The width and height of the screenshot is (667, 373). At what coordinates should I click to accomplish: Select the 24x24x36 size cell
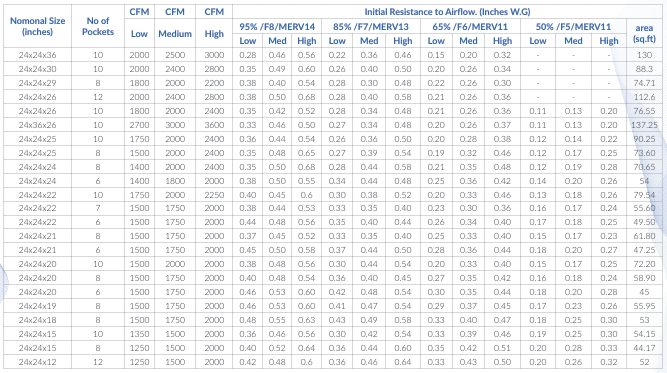37,55
